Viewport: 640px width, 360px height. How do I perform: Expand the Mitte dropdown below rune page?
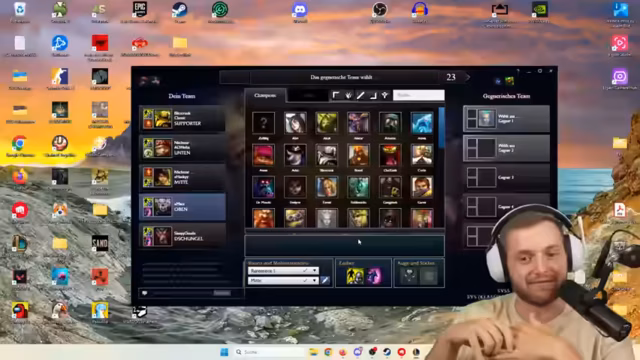[283, 280]
